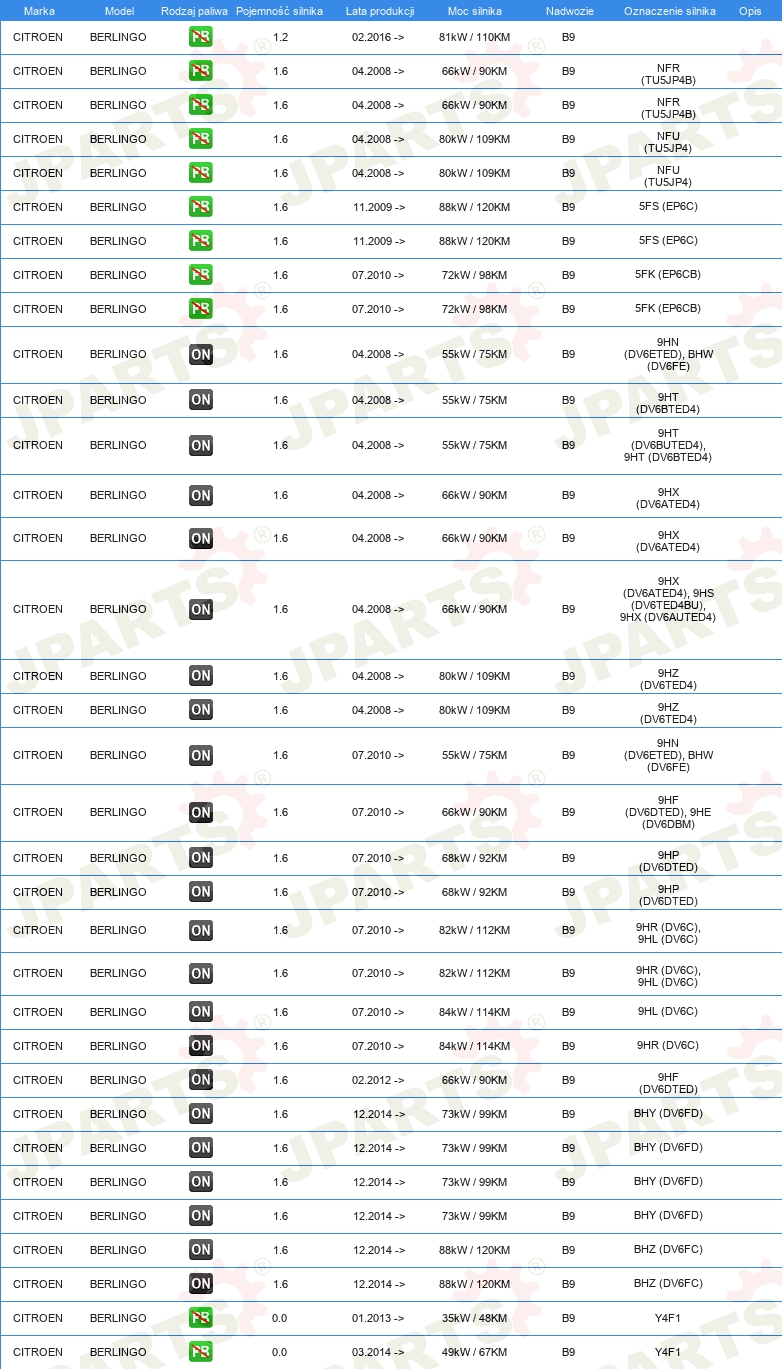Screen dimensions: 782x1369
Task: Select the production date cell 02.2012 ->
Action: click(378, 1080)
